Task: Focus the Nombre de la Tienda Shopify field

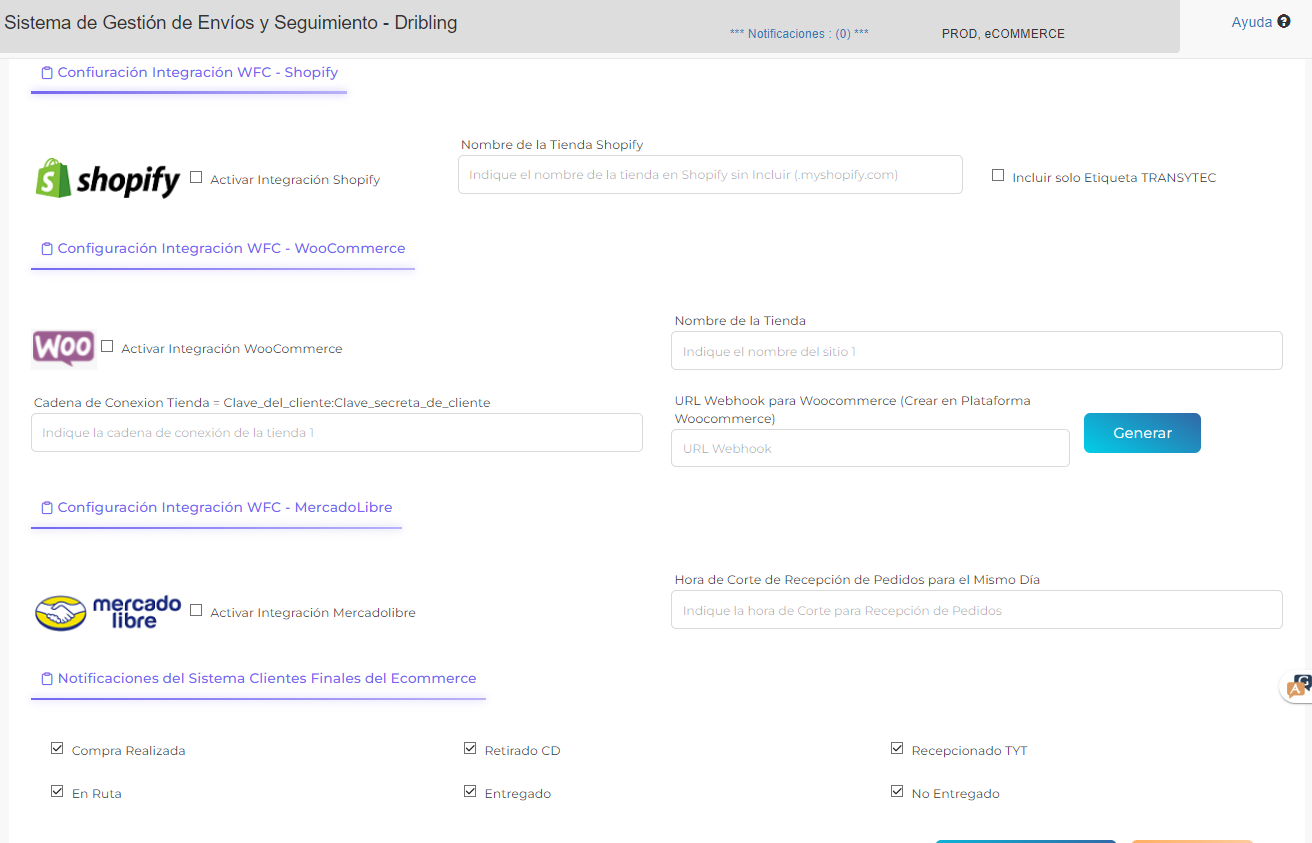Action: 710,174
